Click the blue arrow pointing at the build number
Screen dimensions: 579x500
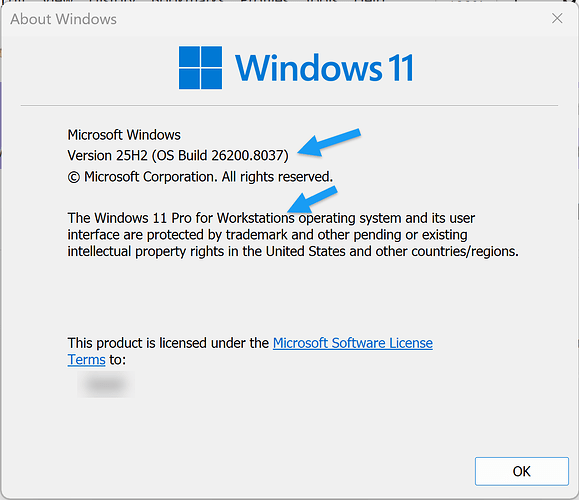[329, 143]
